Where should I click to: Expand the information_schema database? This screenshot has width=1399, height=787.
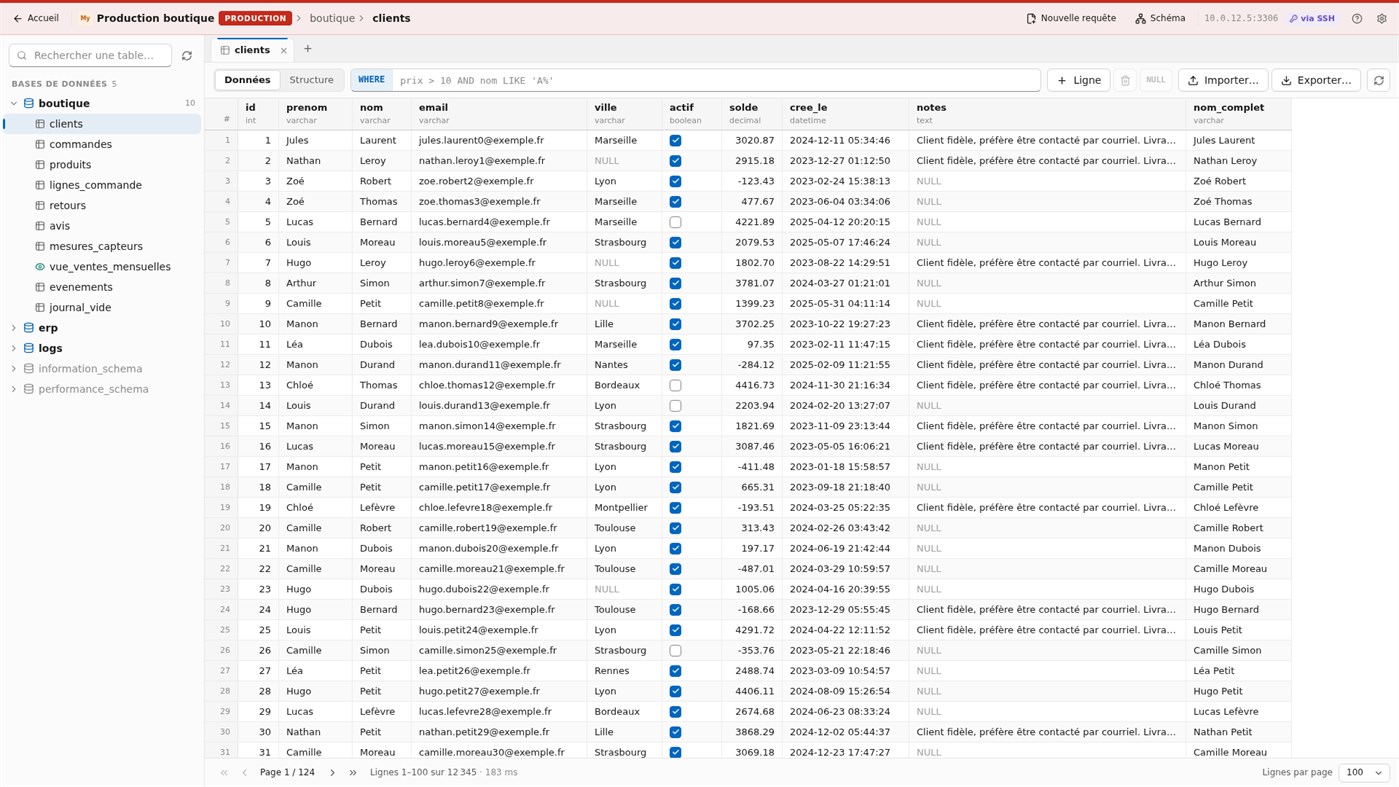click(14, 369)
